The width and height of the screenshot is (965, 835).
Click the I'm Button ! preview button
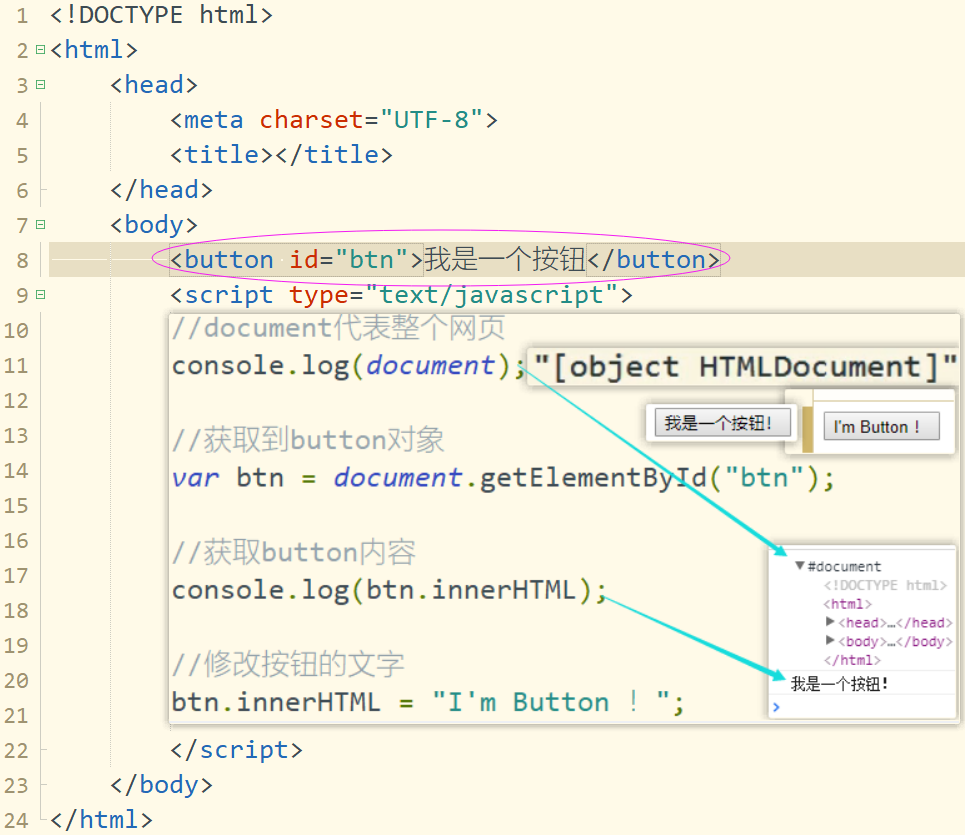pyautogui.click(x=881, y=426)
